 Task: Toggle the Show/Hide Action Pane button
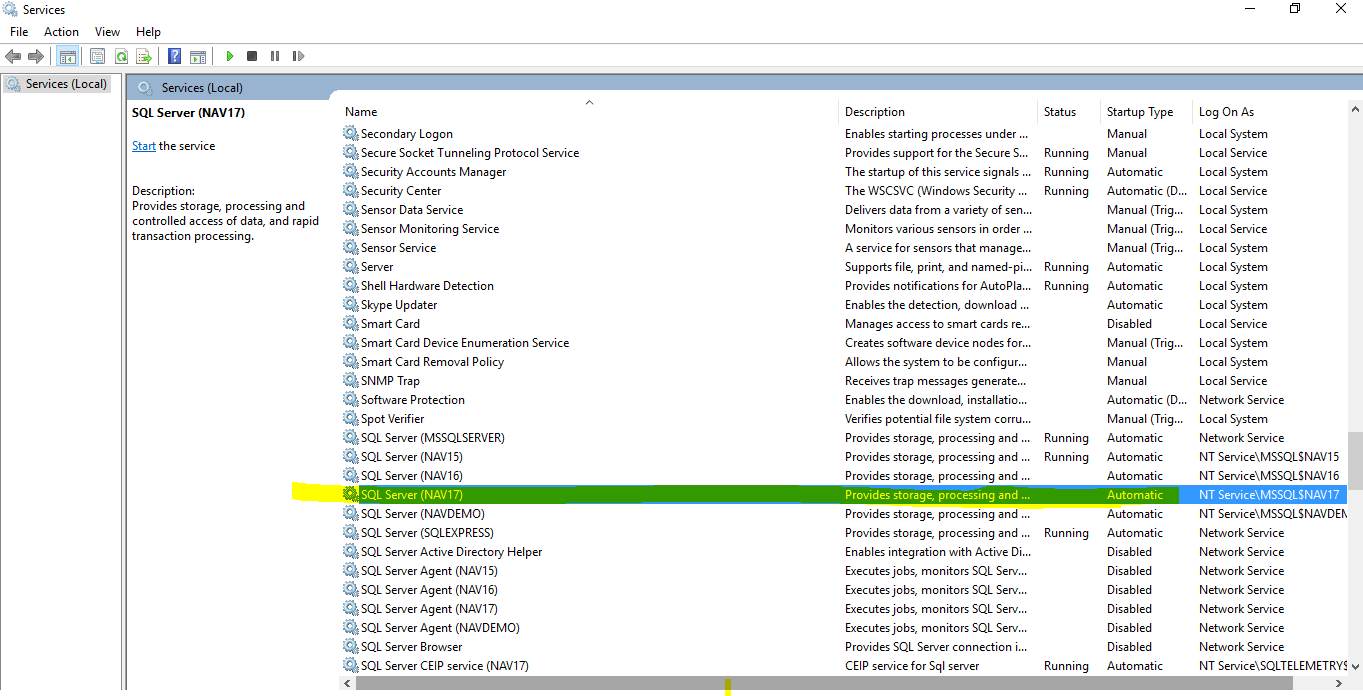[x=198, y=57]
